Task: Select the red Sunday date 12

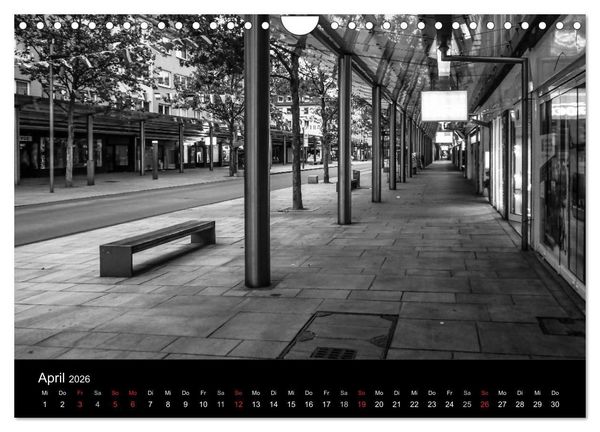Action: [x=238, y=404]
